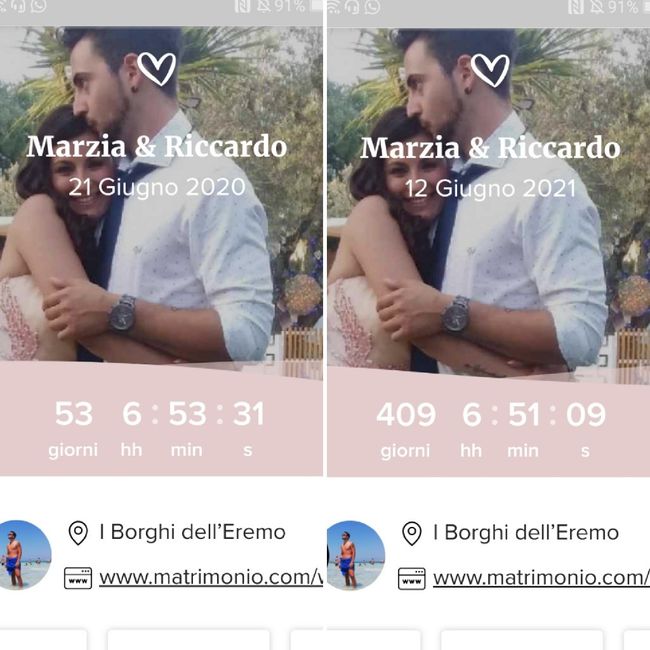Tap the heart icon on right wedding card

pyautogui.click(x=490, y=70)
